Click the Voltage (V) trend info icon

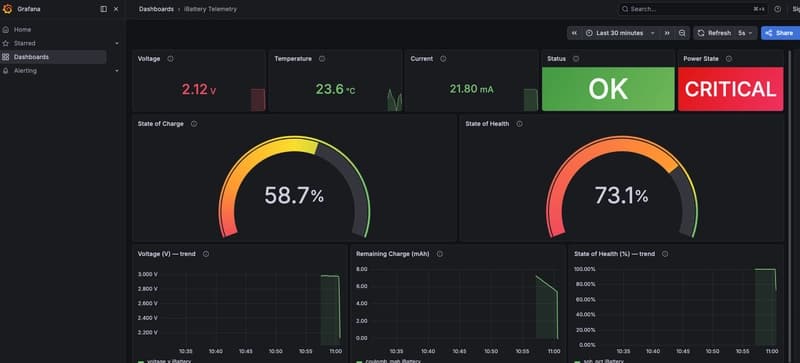[206, 254]
